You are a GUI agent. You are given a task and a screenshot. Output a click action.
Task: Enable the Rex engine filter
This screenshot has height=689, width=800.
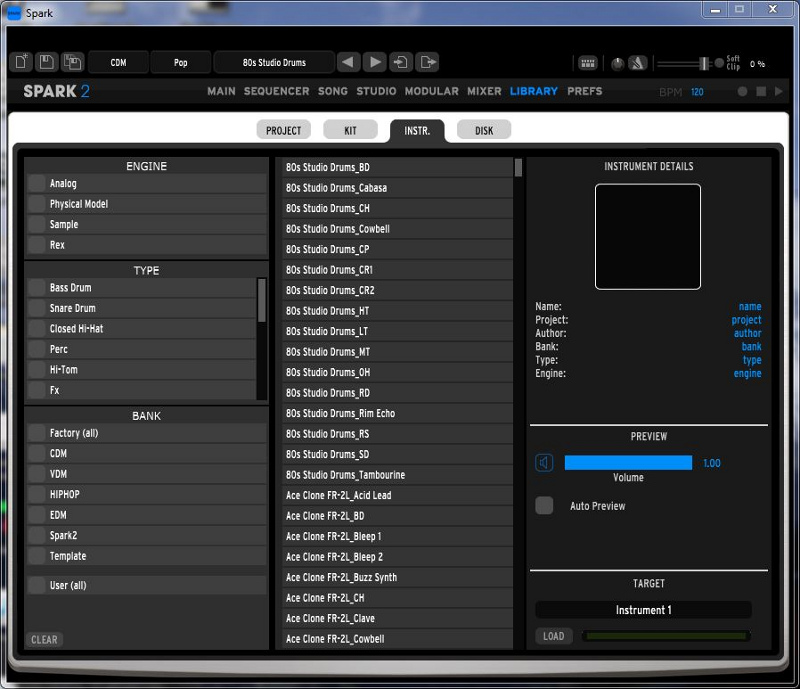pyautogui.click(x=37, y=245)
